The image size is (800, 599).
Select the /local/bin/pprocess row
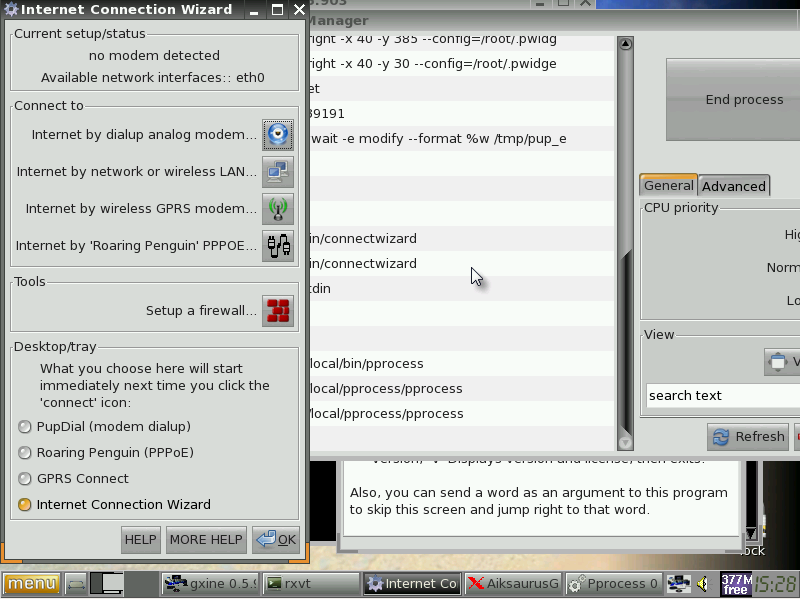[462, 364]
